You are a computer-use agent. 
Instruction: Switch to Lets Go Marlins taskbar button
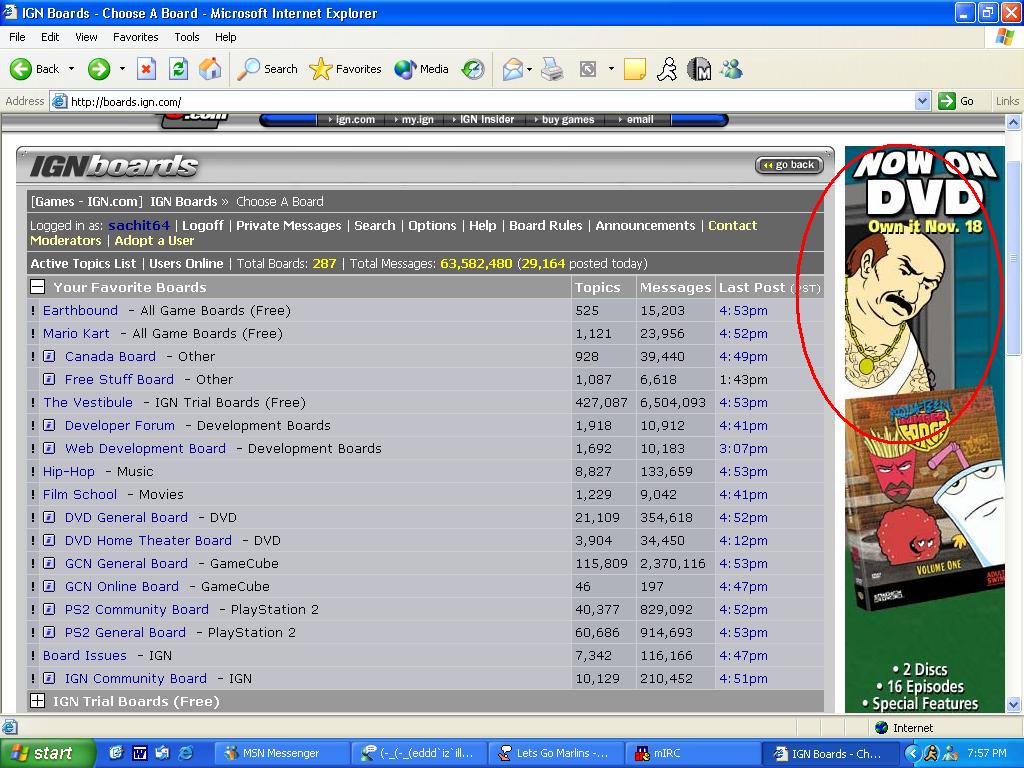click(x=555, y=753)
